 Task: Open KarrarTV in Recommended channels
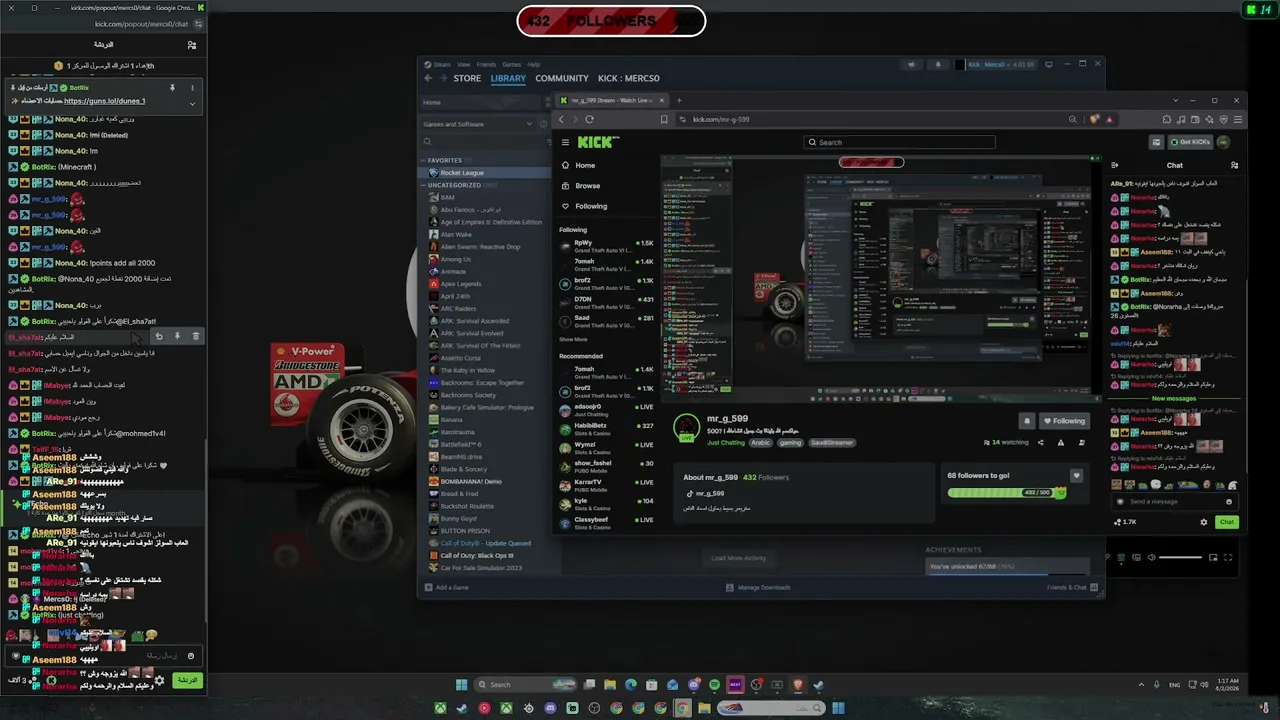[x=606, y=485]
